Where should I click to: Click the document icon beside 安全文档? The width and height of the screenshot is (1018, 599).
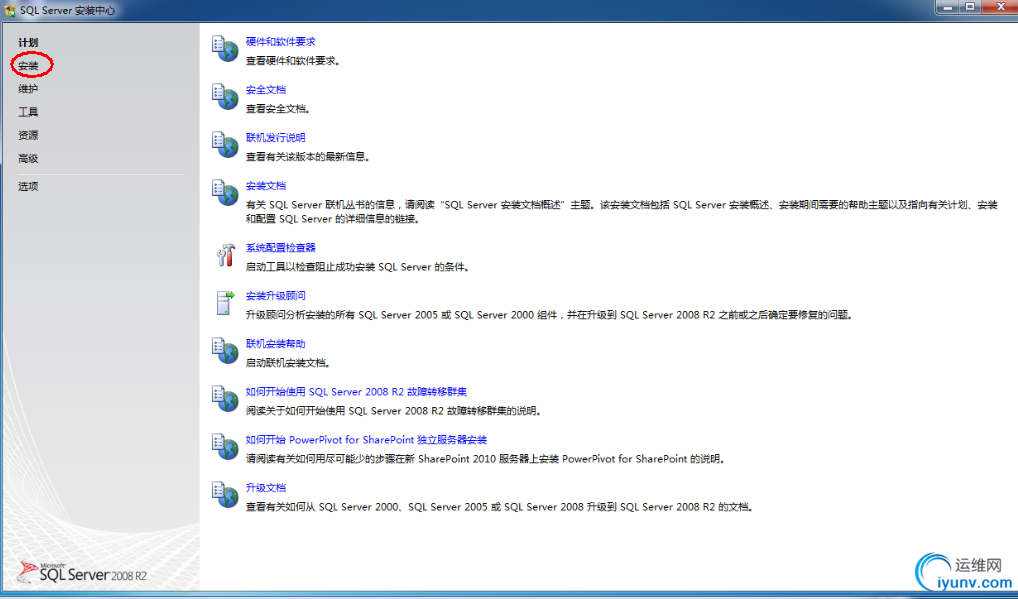[225, 97]
